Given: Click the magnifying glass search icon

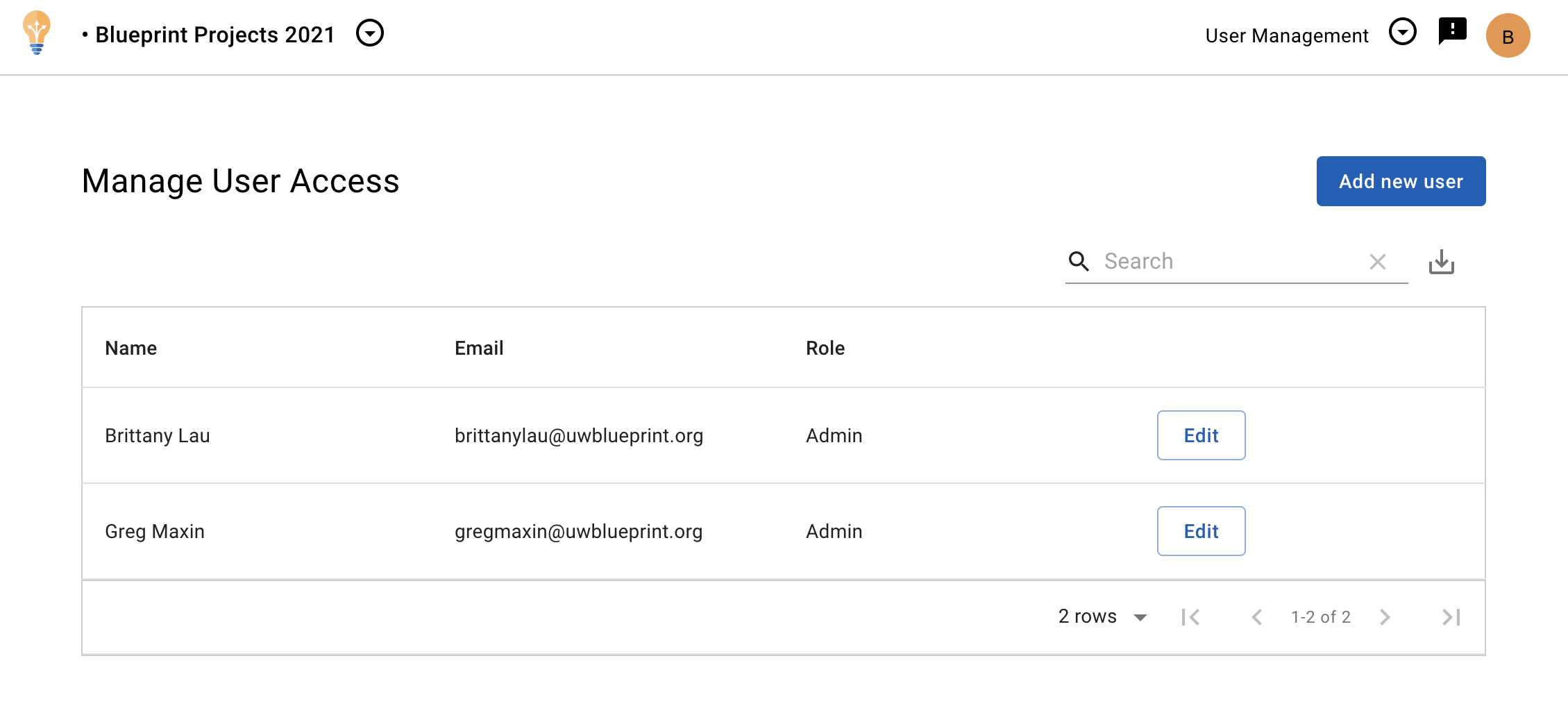Looking at the screenshot, I should coord(1079,262).
